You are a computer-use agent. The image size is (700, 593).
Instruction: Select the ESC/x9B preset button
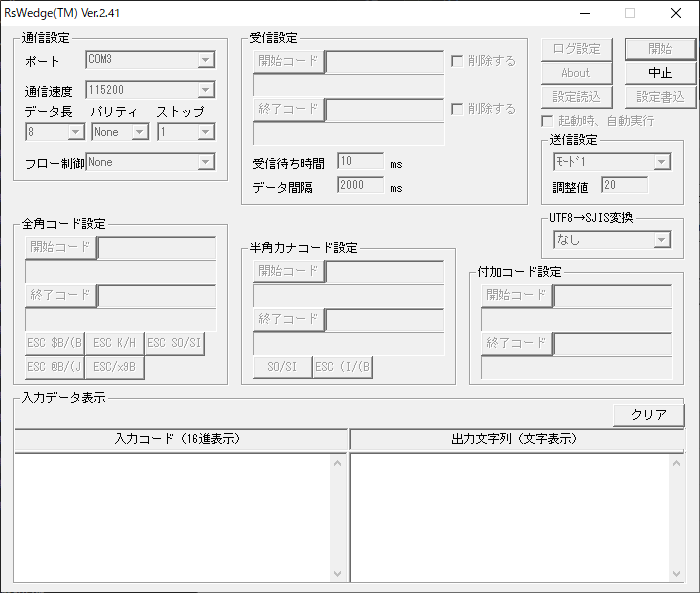115,367
